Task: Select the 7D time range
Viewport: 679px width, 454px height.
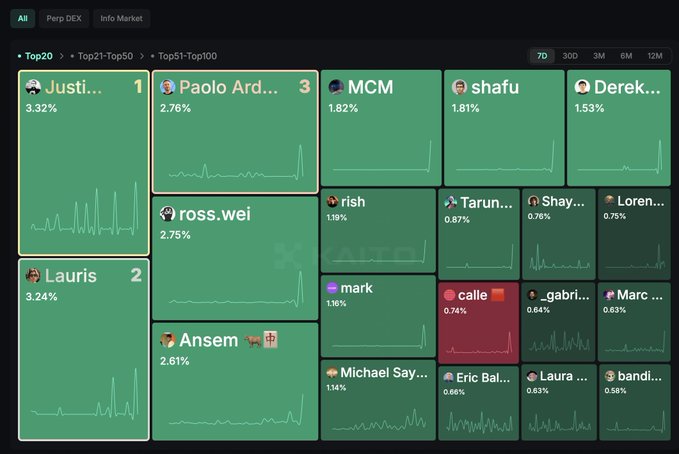Action: coord(542,56)
